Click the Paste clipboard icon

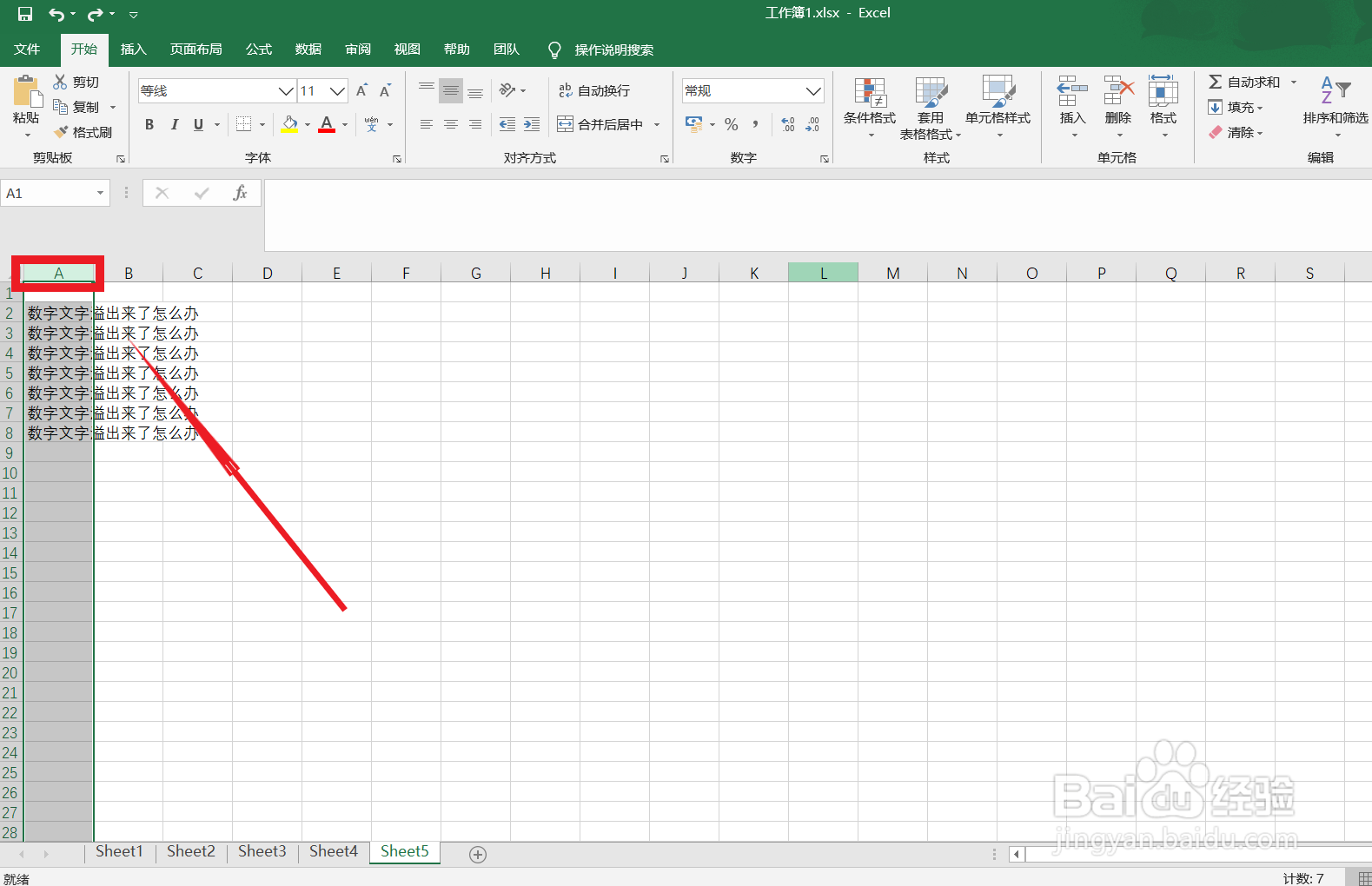click(26, 91)
